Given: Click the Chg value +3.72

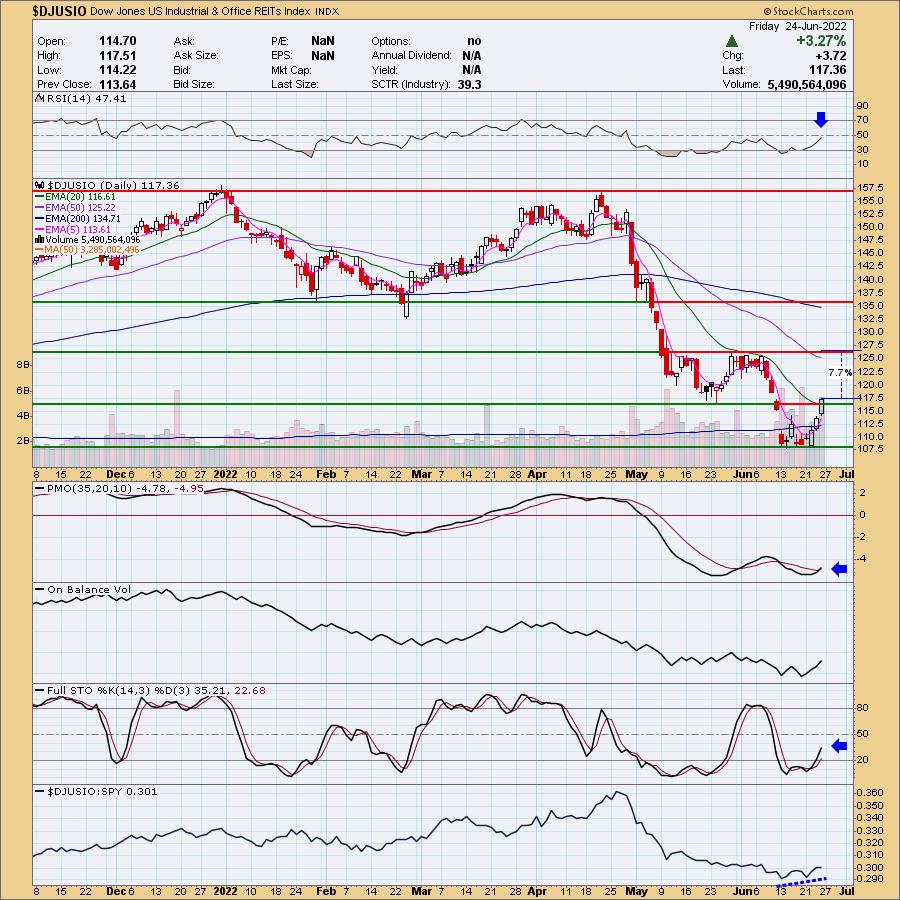Looking at the screenshot, I should (x=830, y=56).
